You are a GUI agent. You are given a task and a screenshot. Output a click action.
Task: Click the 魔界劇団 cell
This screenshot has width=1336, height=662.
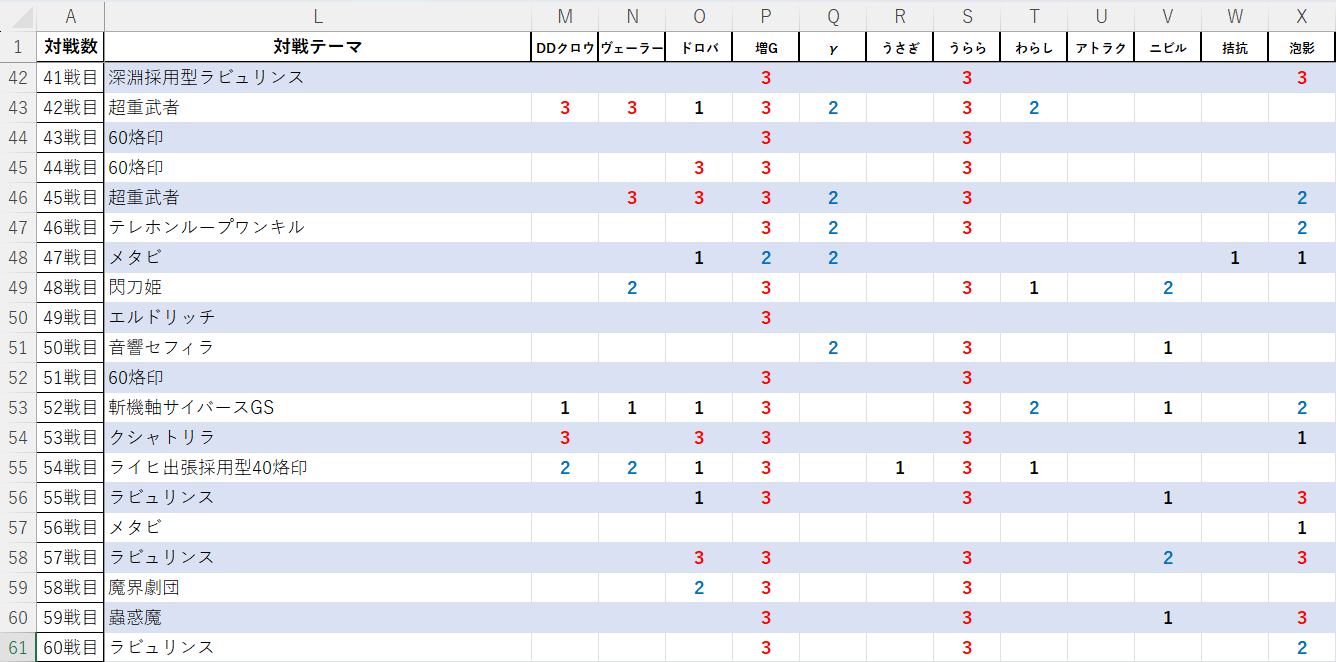(x=318, y=587)
